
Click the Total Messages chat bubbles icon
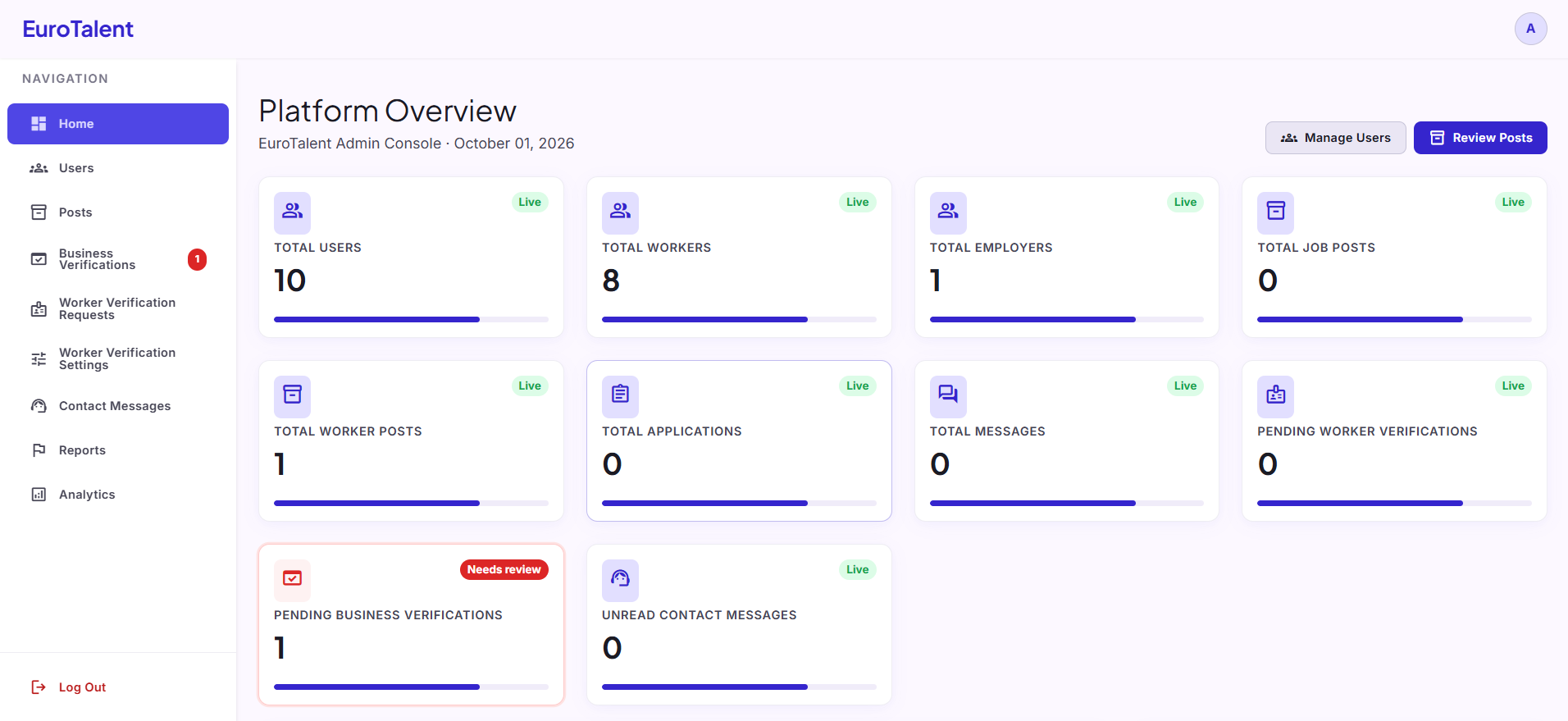pos(948,396)
